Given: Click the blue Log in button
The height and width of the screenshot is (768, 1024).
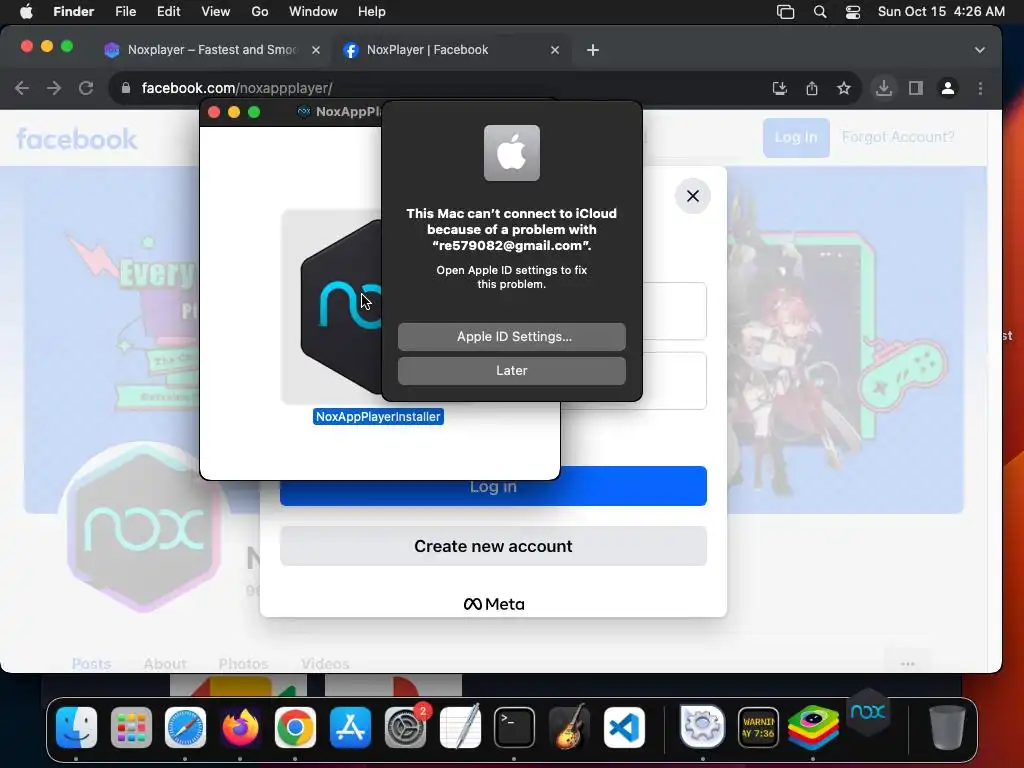Looking at the screenshot, I should tap(493, 487).
